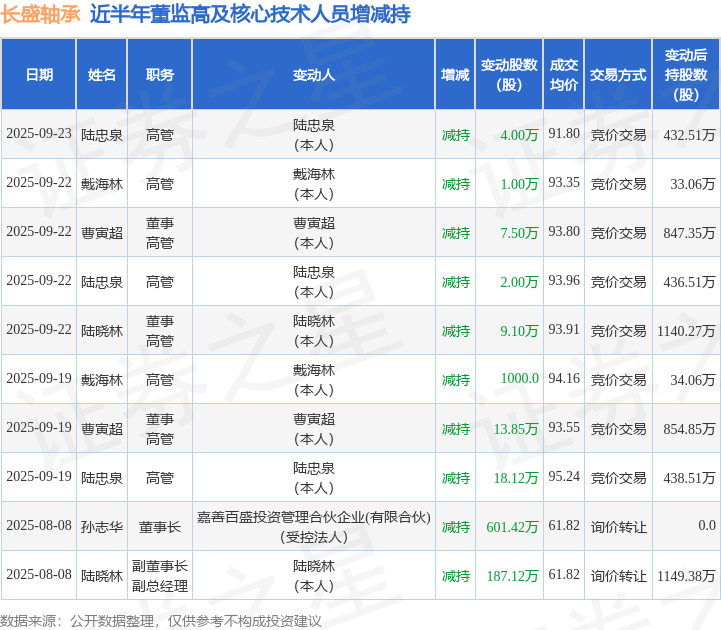Click 减持 in the 孙志华 row
This screenshot has height=630, width=721.
456,527
